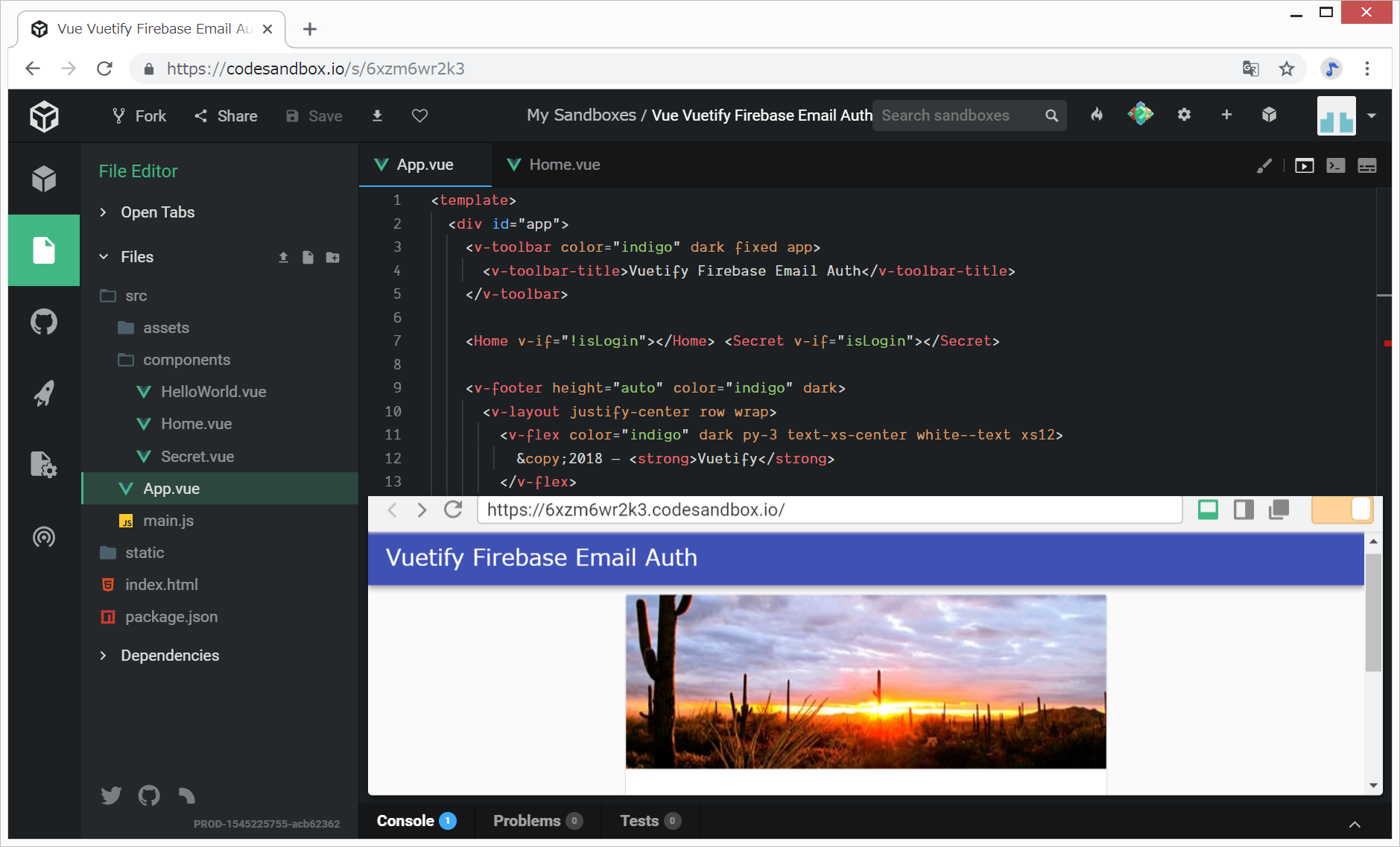Click the Fork button

[139, 115]
